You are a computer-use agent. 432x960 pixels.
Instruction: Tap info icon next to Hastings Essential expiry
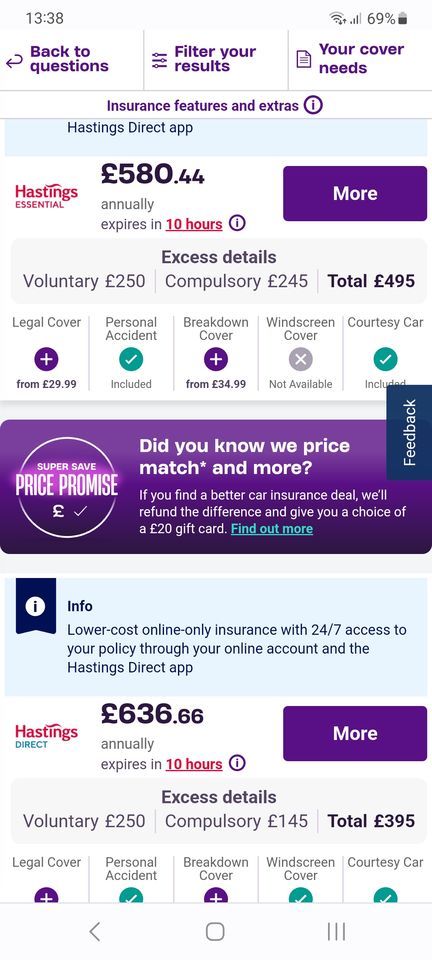click(x=237, y=223)
